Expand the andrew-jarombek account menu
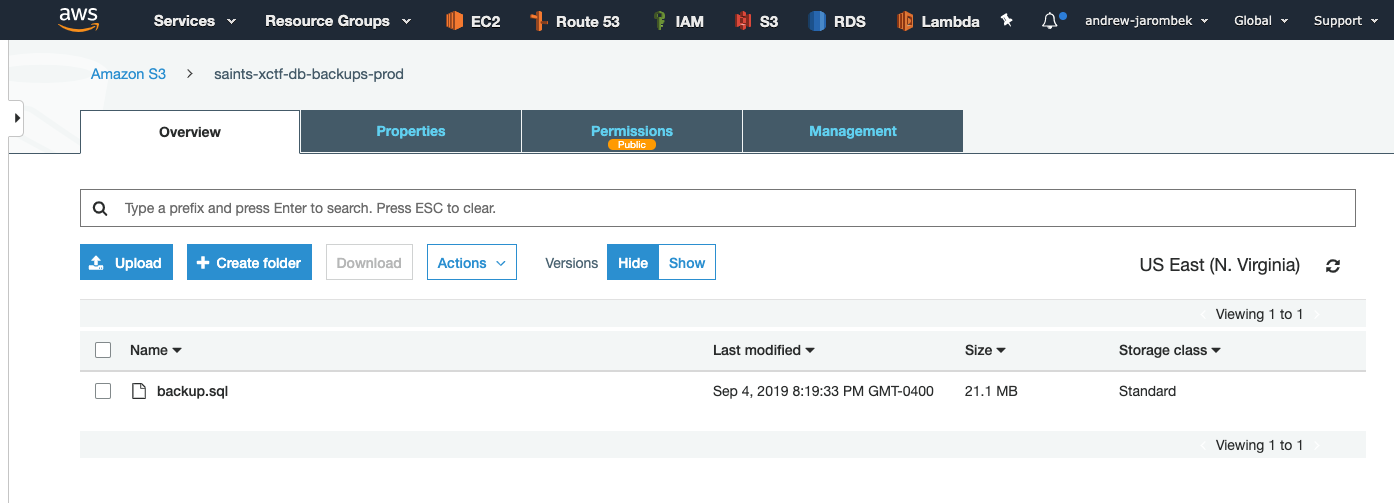The height and width of the screenshot is (503, 1394). point(1146,21)
